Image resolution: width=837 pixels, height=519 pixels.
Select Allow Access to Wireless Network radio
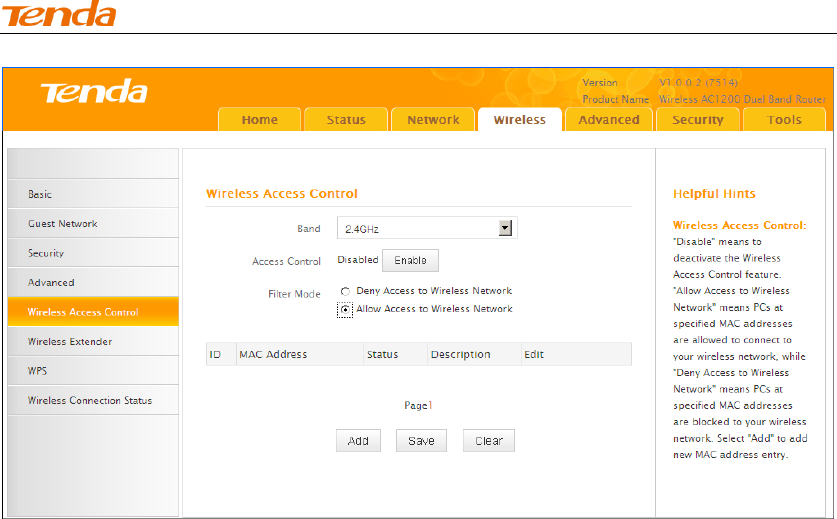coord(345,309)
